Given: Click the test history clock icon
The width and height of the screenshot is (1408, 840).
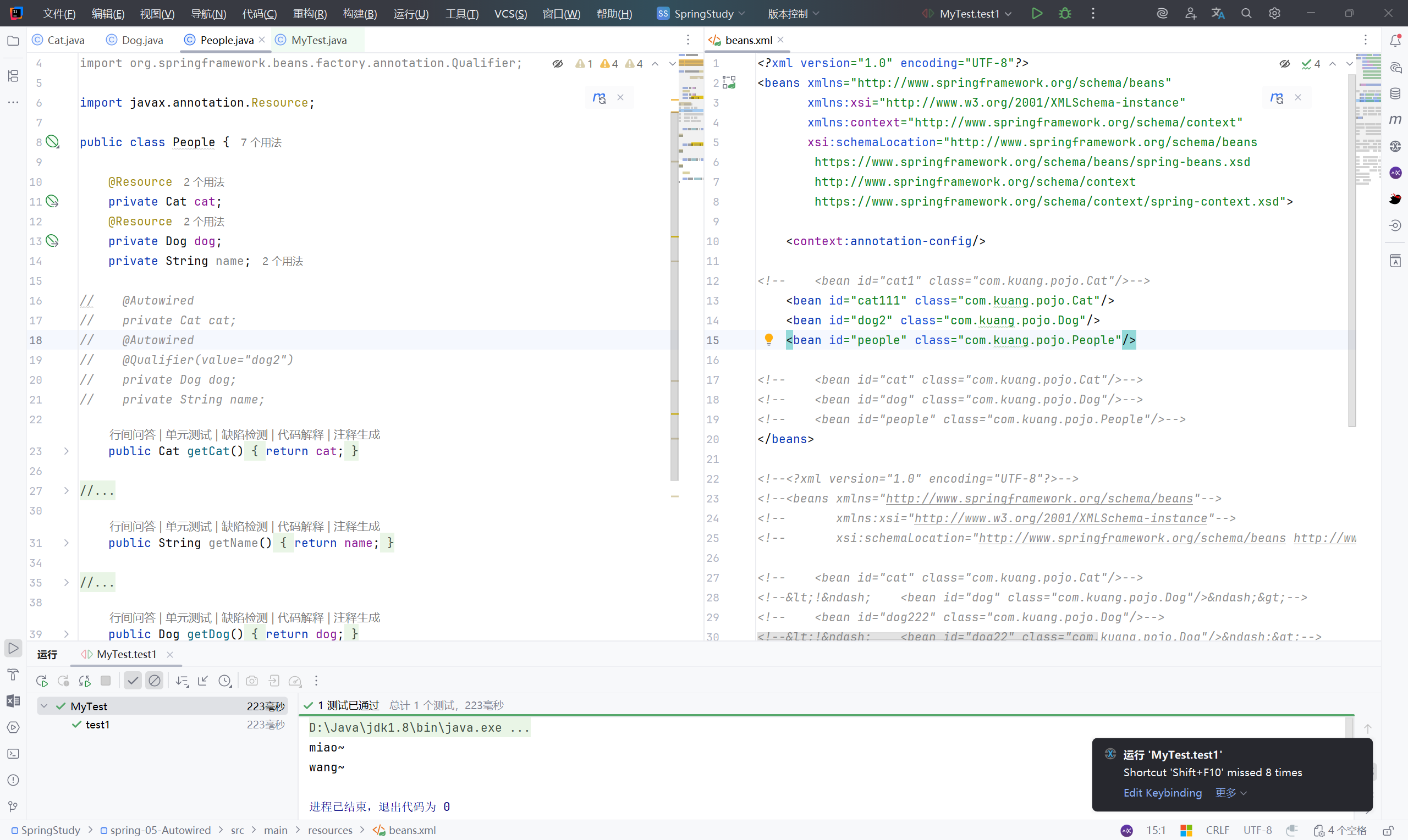Looking at the screenshot, I should pos(225,681).
